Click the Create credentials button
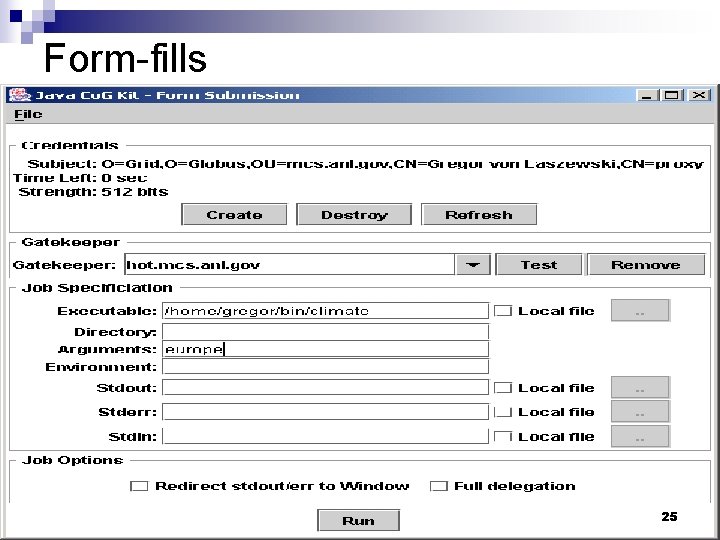The image size is (720, 540). pyautogui.click(x=234, y=214)
